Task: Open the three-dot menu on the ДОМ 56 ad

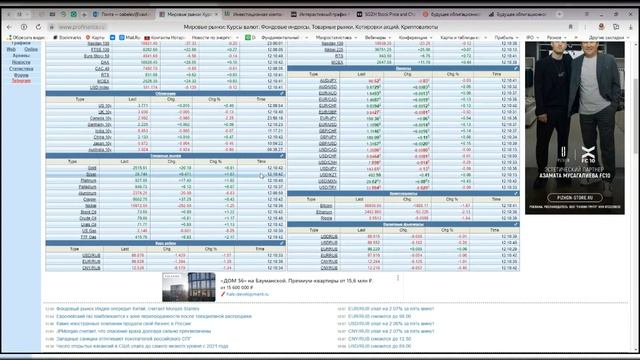Action: [x=398, y=278]
